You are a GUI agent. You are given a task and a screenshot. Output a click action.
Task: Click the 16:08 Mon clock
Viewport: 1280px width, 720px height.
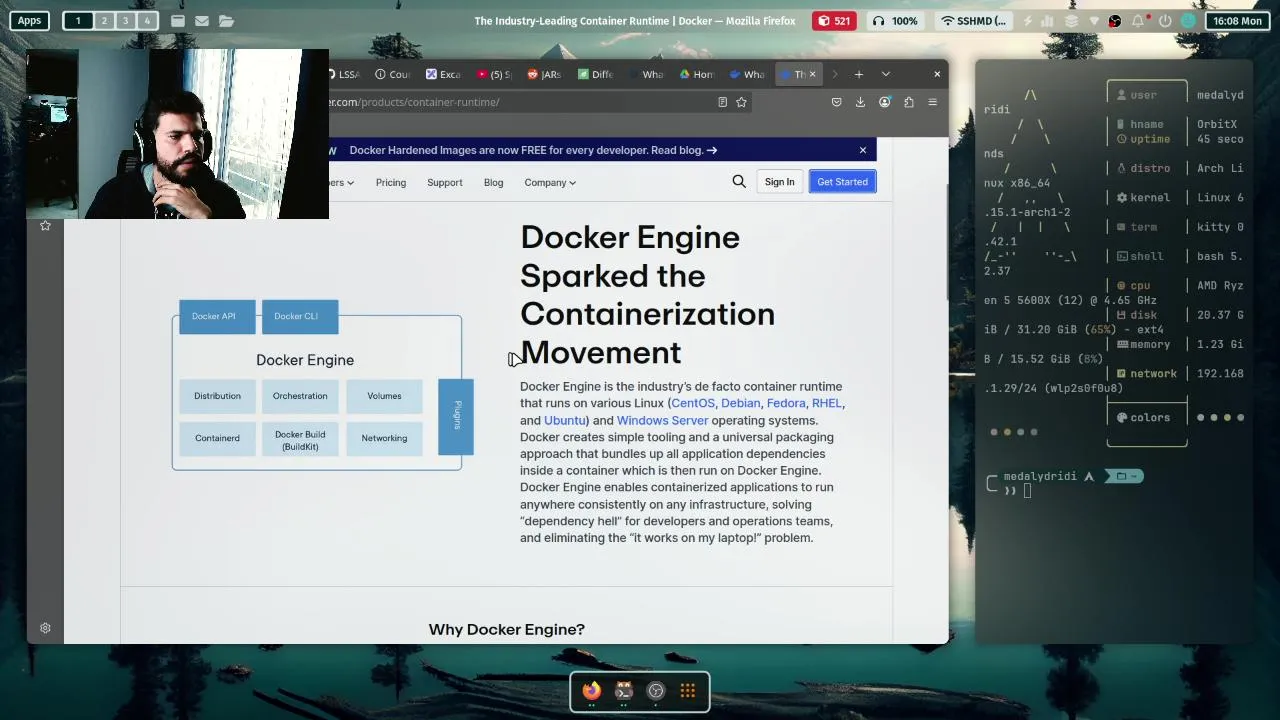(x=1237, y=20)
